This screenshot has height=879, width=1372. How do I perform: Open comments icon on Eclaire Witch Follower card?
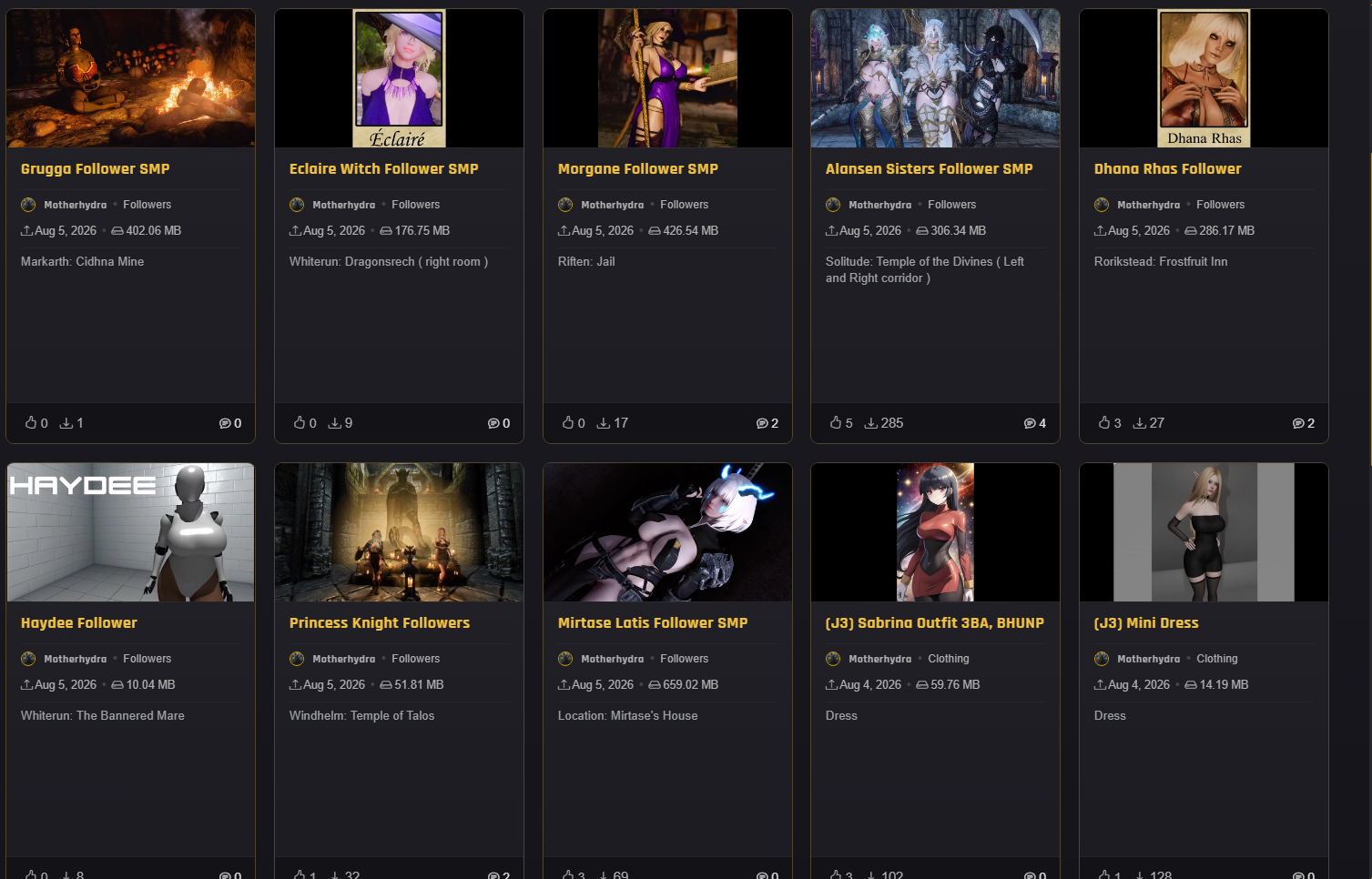(493, 423)
